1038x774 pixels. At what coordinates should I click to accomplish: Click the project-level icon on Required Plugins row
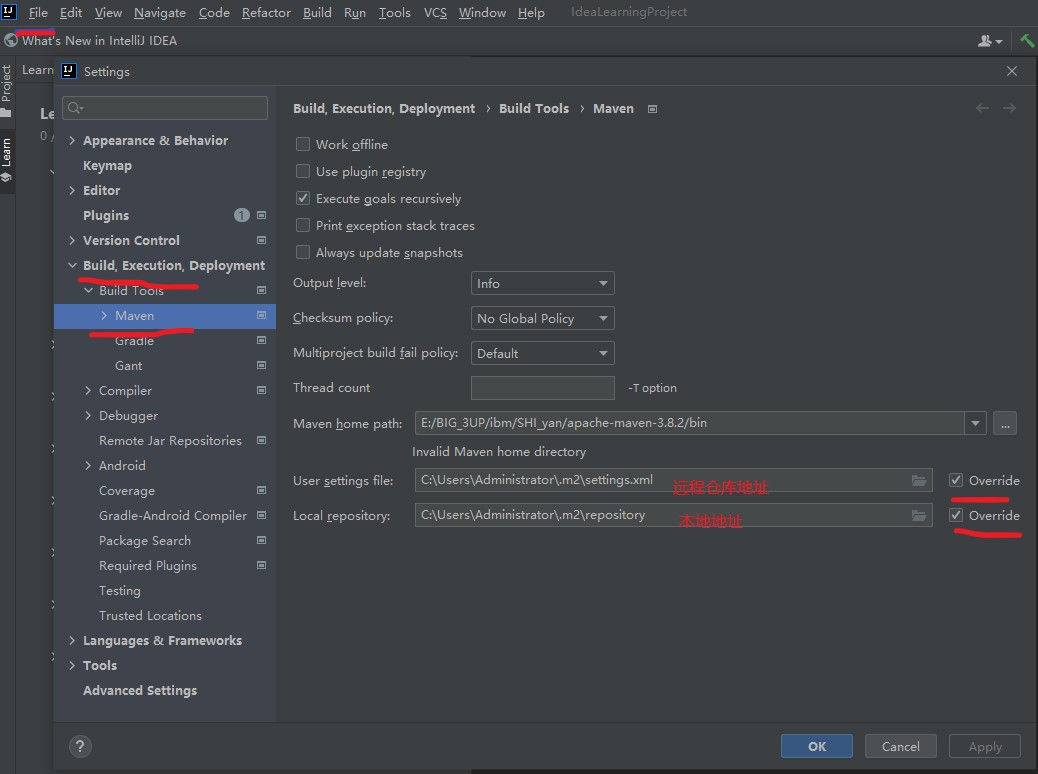pos(261,565)
